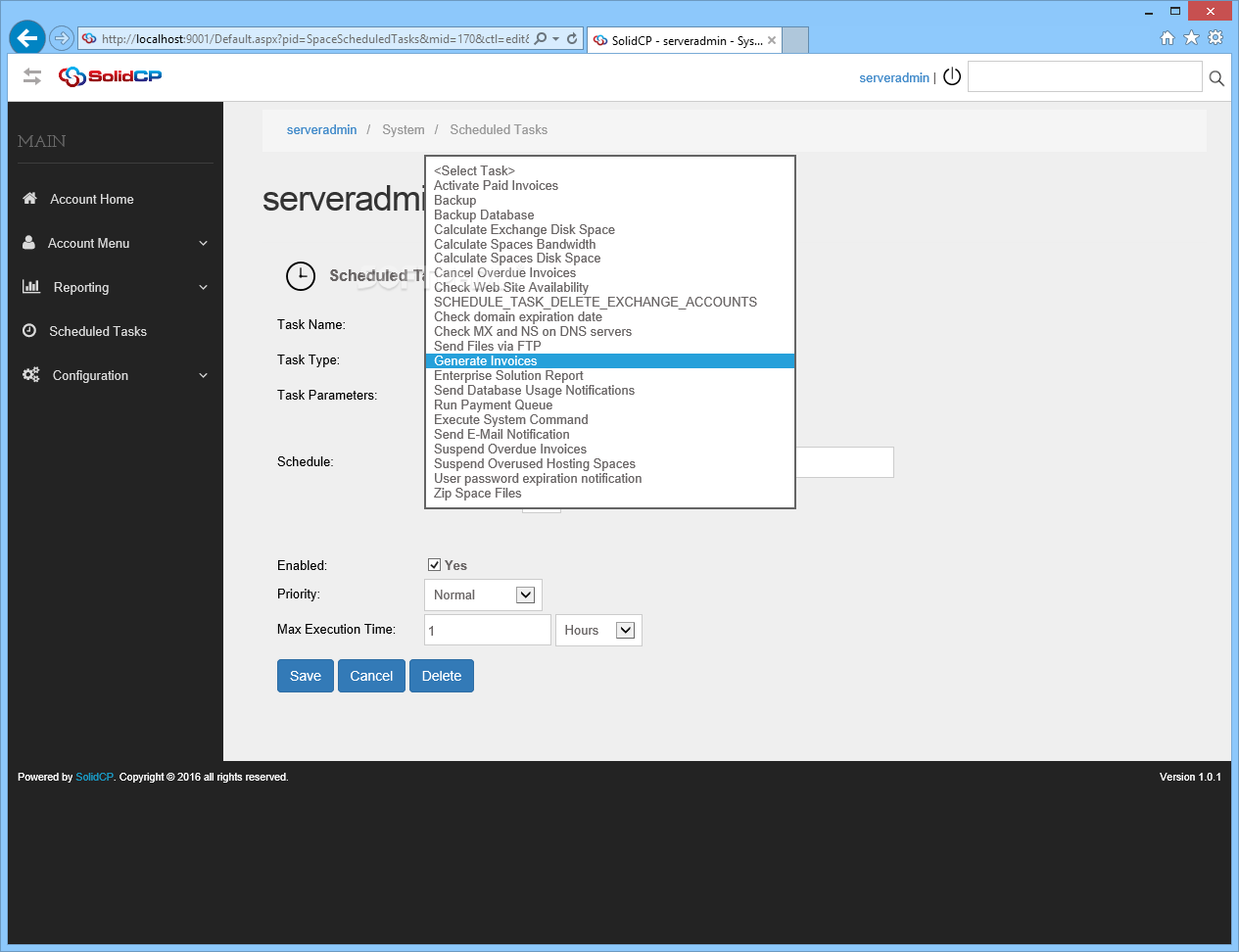Click the refresh icon in address bar
Image resolution: width=1239 pixels, height=952 pixels.
572,39
